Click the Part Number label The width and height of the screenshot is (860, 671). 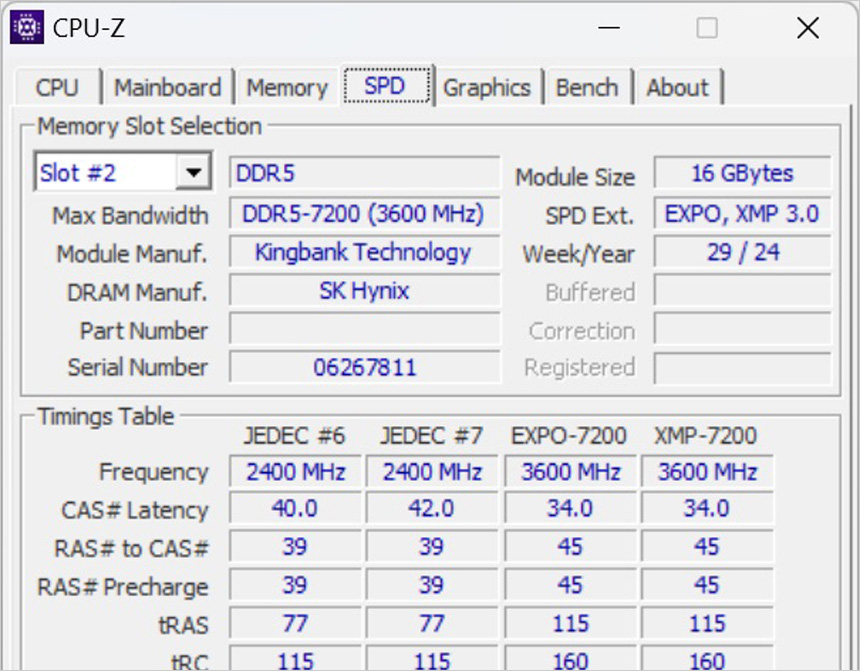[144, 331]
